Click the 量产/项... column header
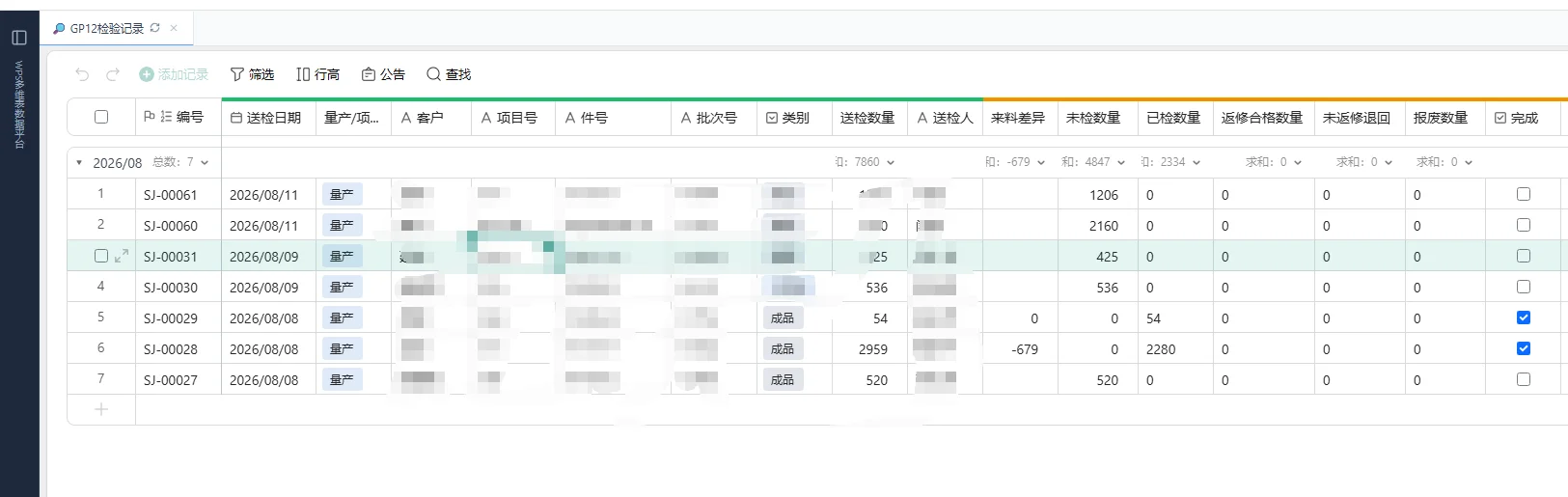 point(351,118)
